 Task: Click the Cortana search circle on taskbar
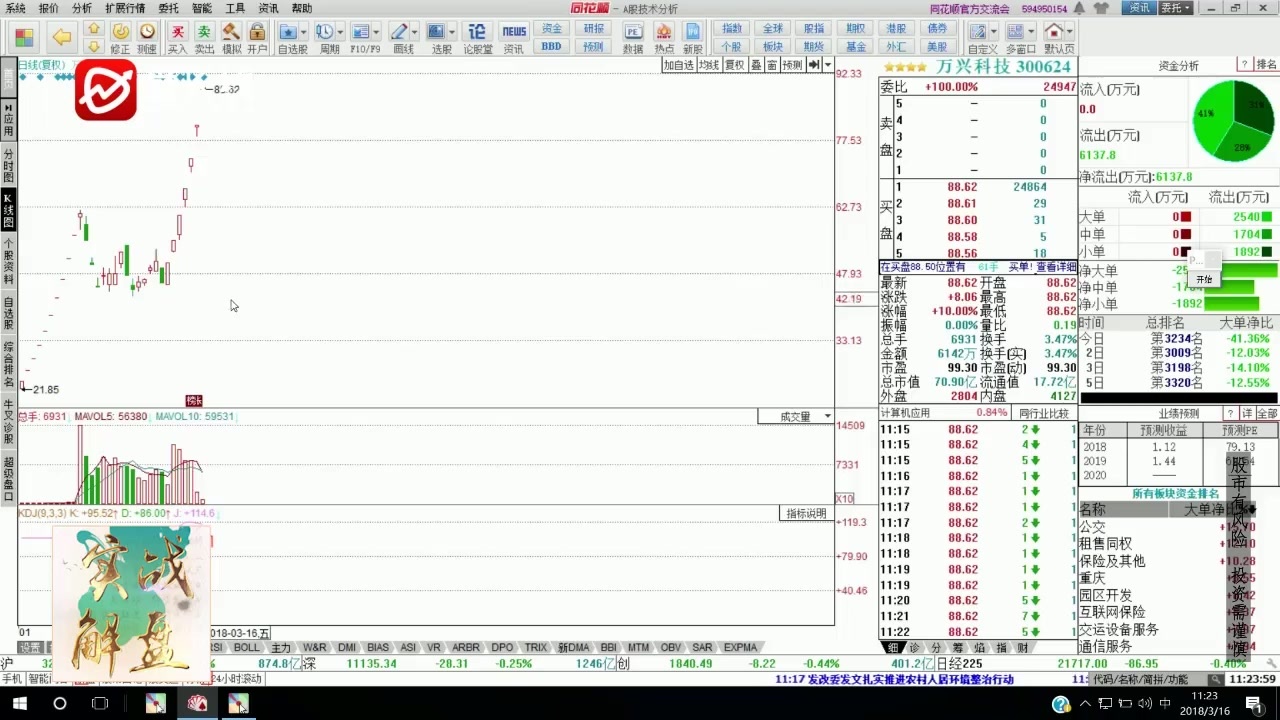click(x=60, y=704)
